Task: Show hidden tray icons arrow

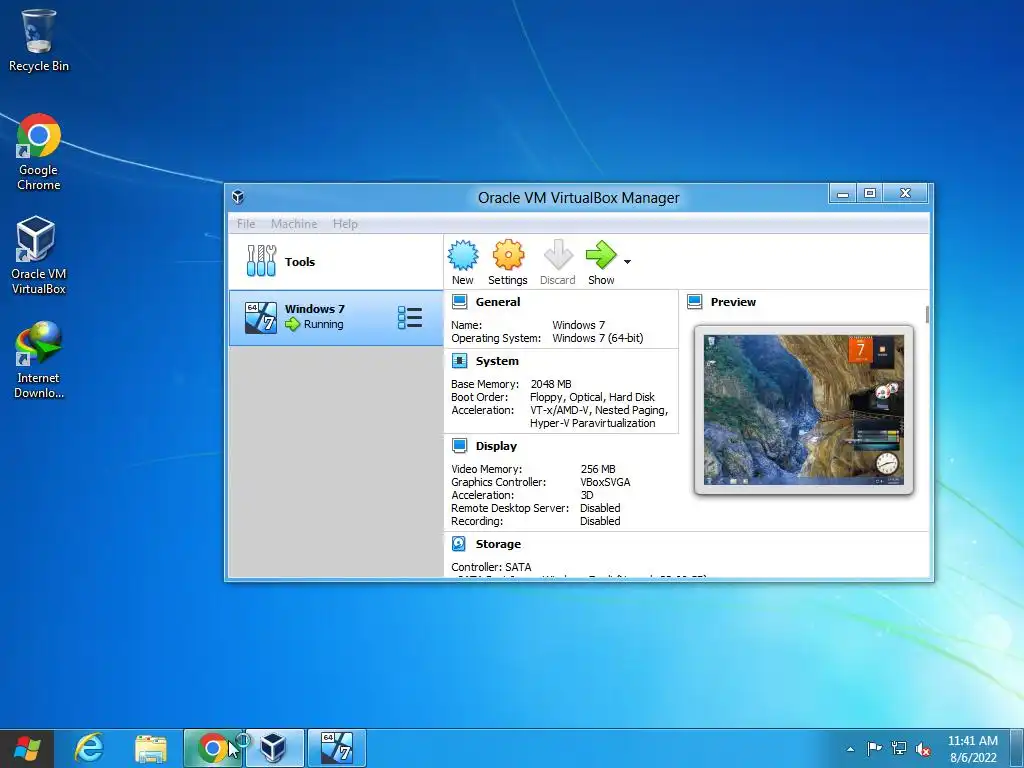Action: [850, 749]
